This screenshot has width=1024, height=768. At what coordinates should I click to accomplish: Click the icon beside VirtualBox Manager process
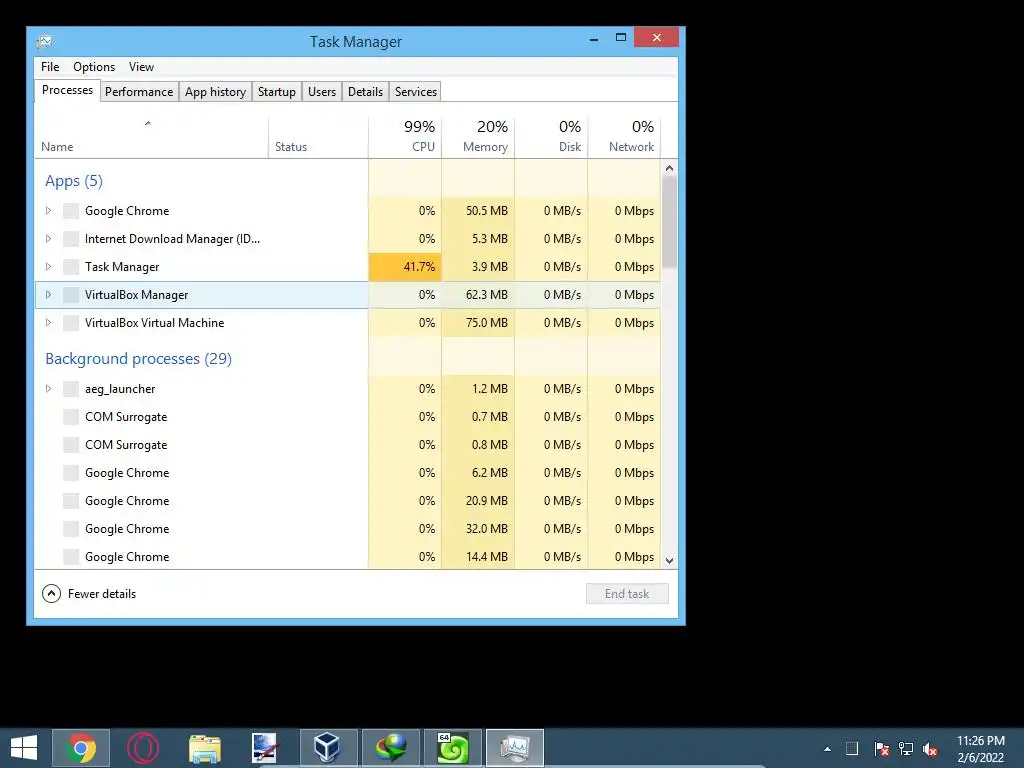coord(71,295)
